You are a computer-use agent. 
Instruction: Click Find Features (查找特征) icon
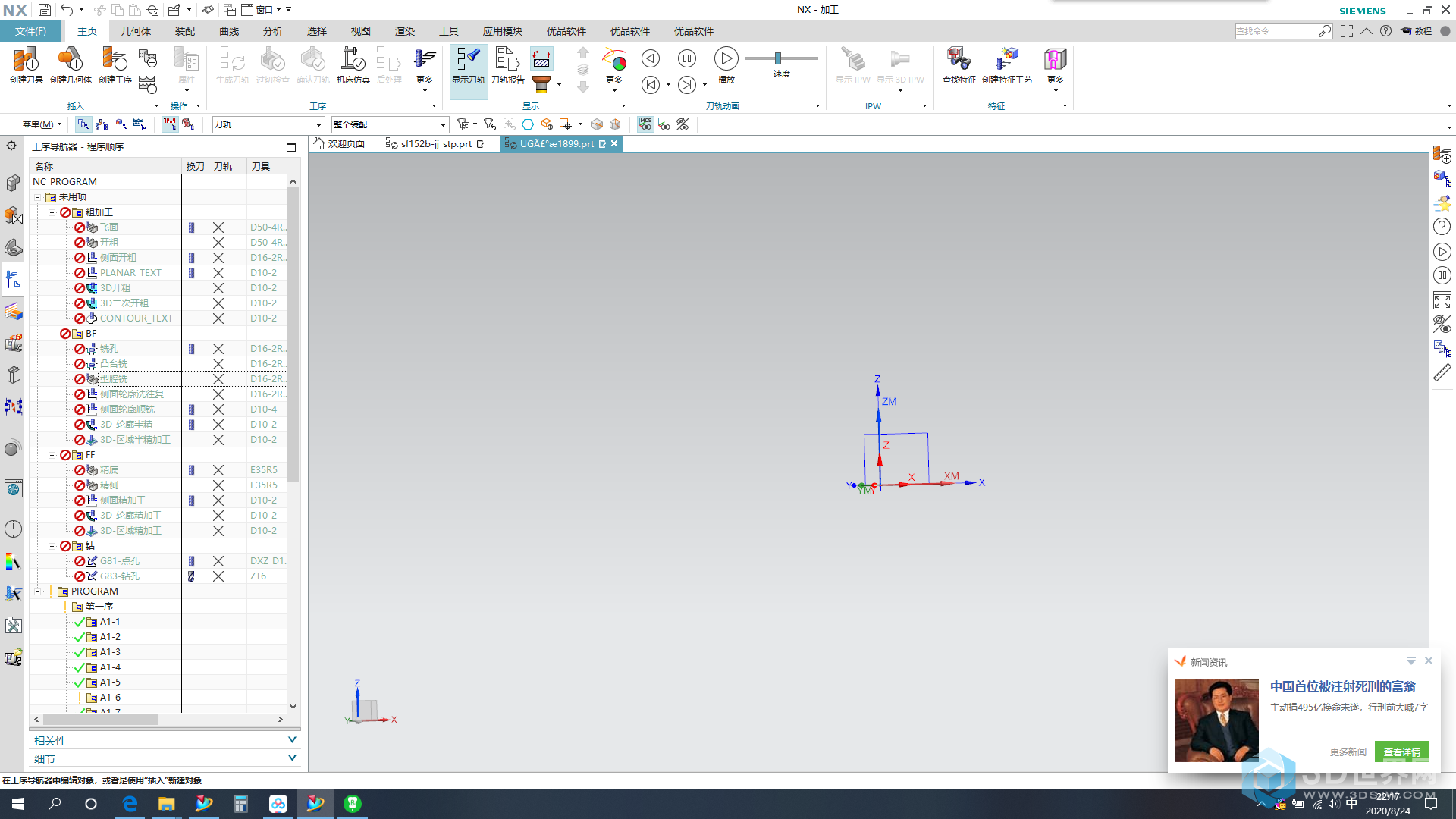coord(959,65)
